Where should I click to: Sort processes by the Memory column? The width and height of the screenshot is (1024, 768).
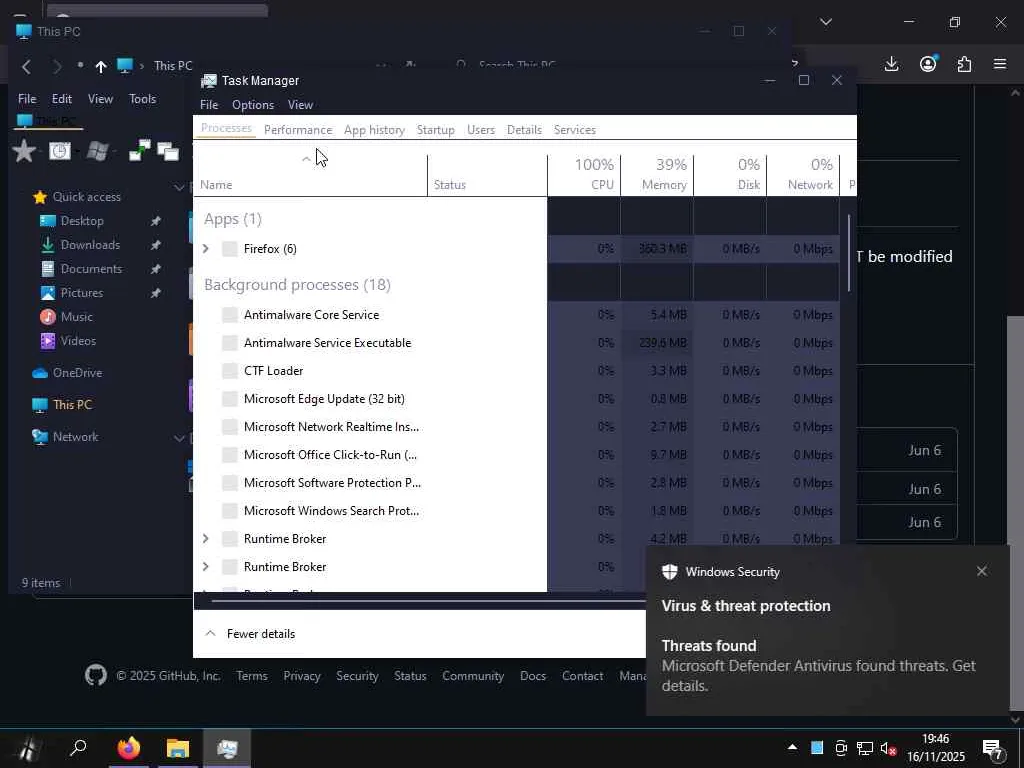tap(657, 174)
